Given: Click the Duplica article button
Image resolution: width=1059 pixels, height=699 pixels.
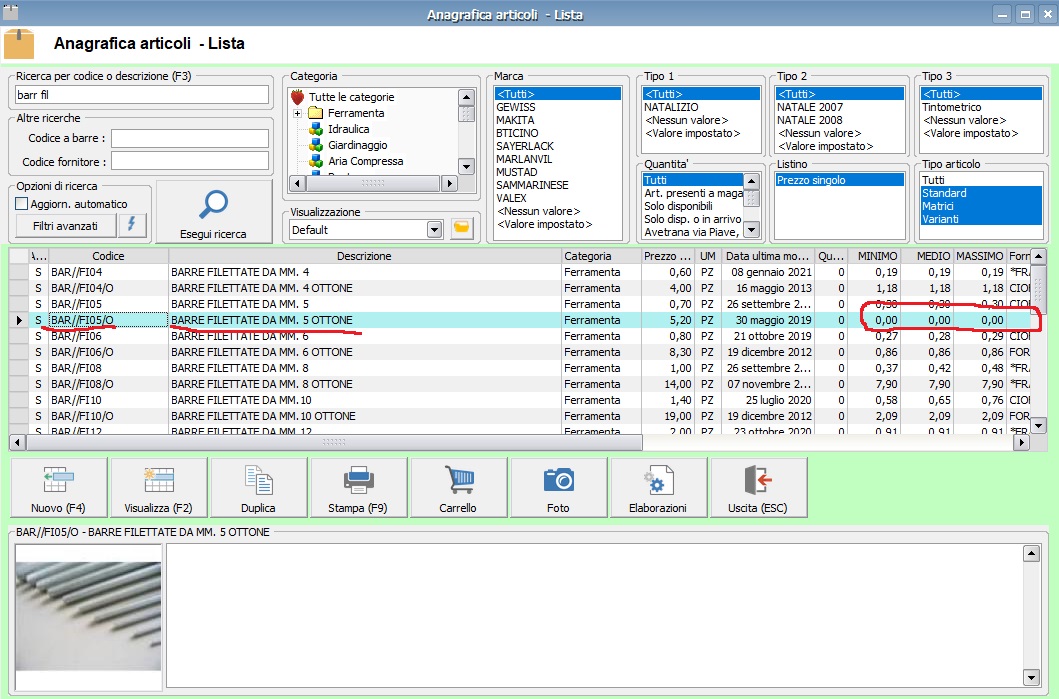Looking at the screenshot, I should (x=258, y=487).
